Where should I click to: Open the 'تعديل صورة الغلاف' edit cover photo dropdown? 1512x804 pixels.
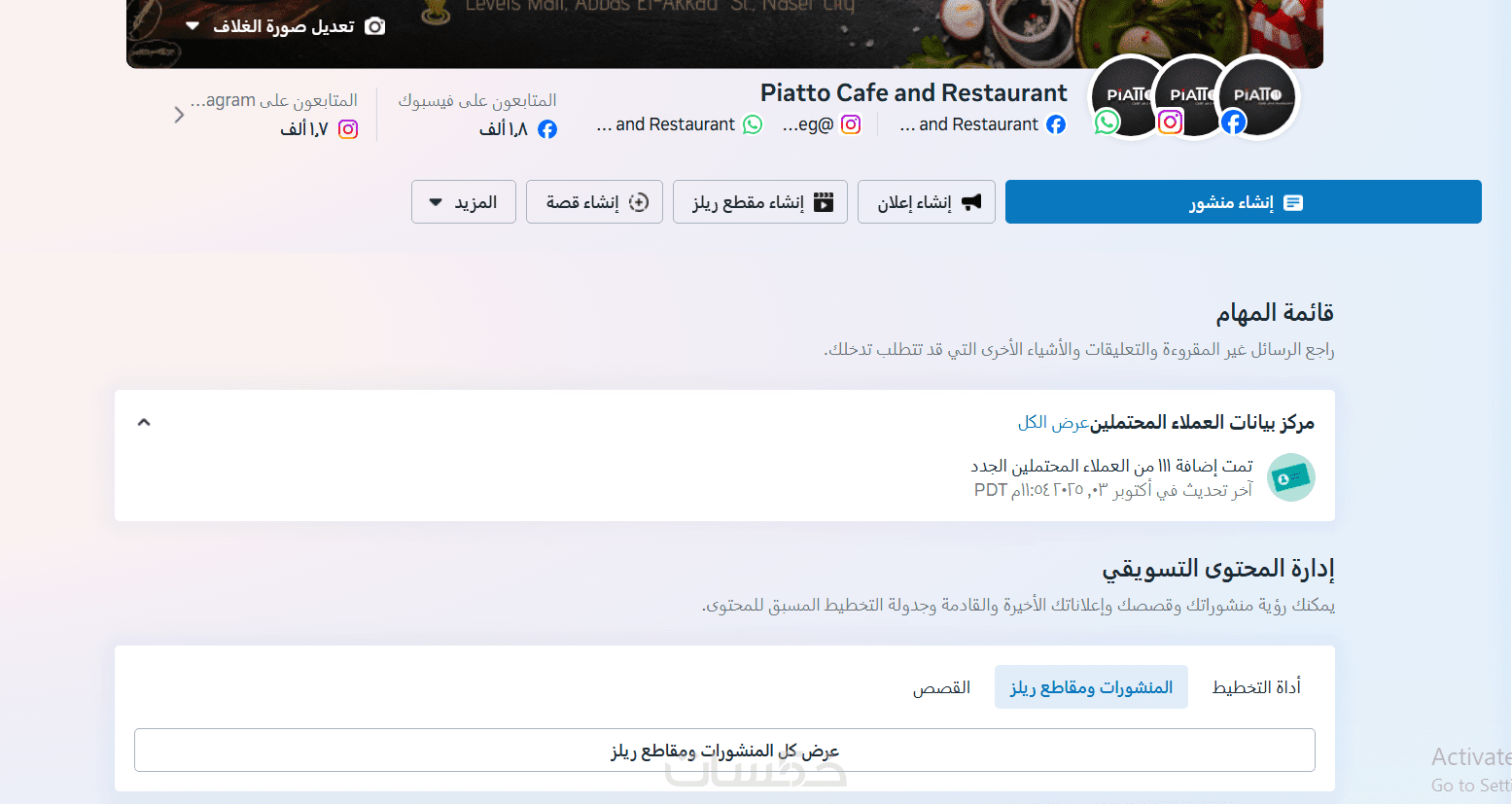[x=284, y=26]
